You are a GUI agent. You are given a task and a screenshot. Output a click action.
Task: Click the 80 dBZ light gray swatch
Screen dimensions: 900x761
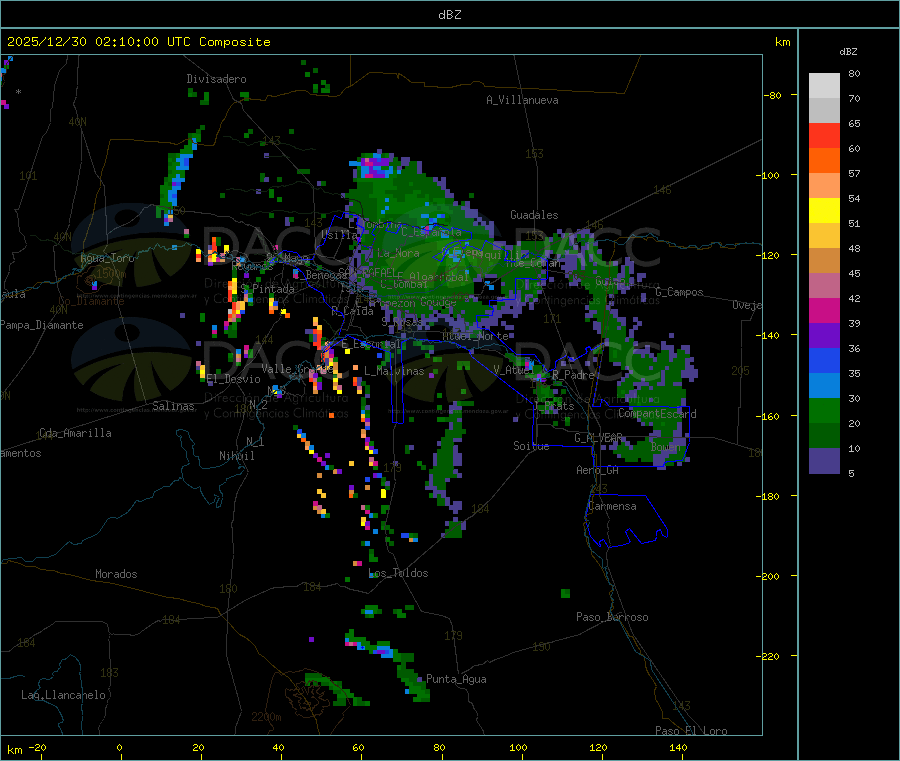coord(824,86)
